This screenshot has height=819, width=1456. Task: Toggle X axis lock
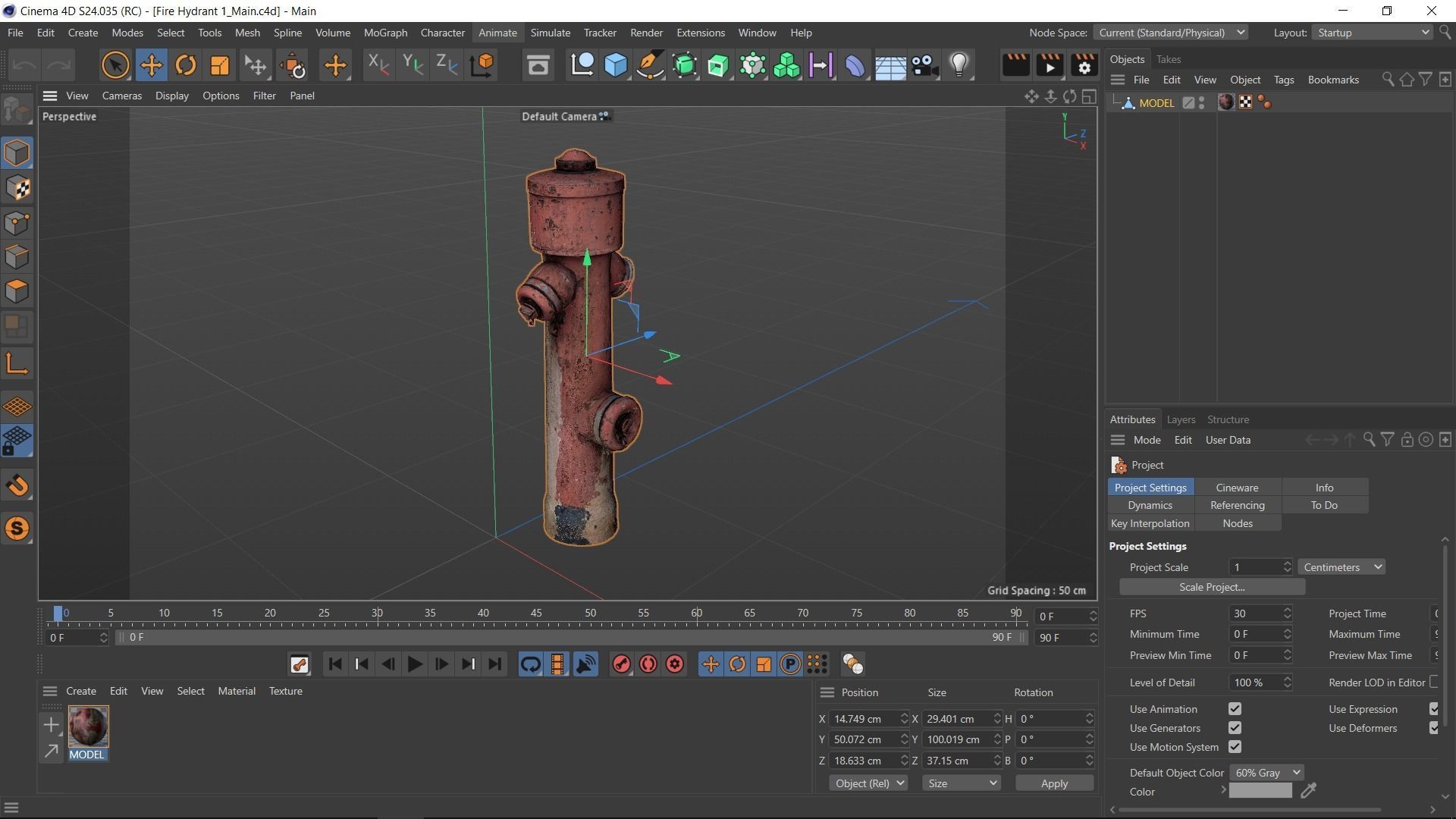point(378,65)
